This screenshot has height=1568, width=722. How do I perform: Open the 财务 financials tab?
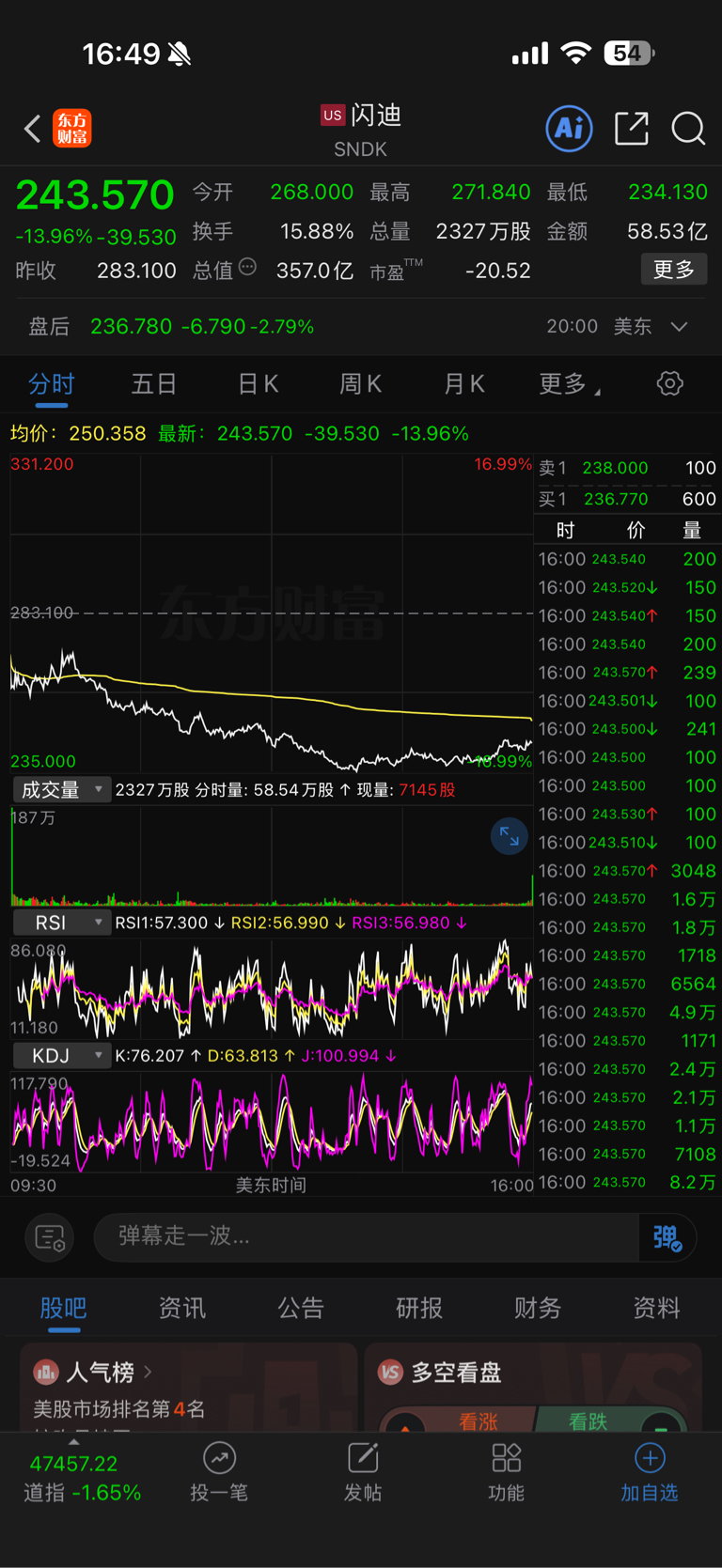click(538, 1308)
